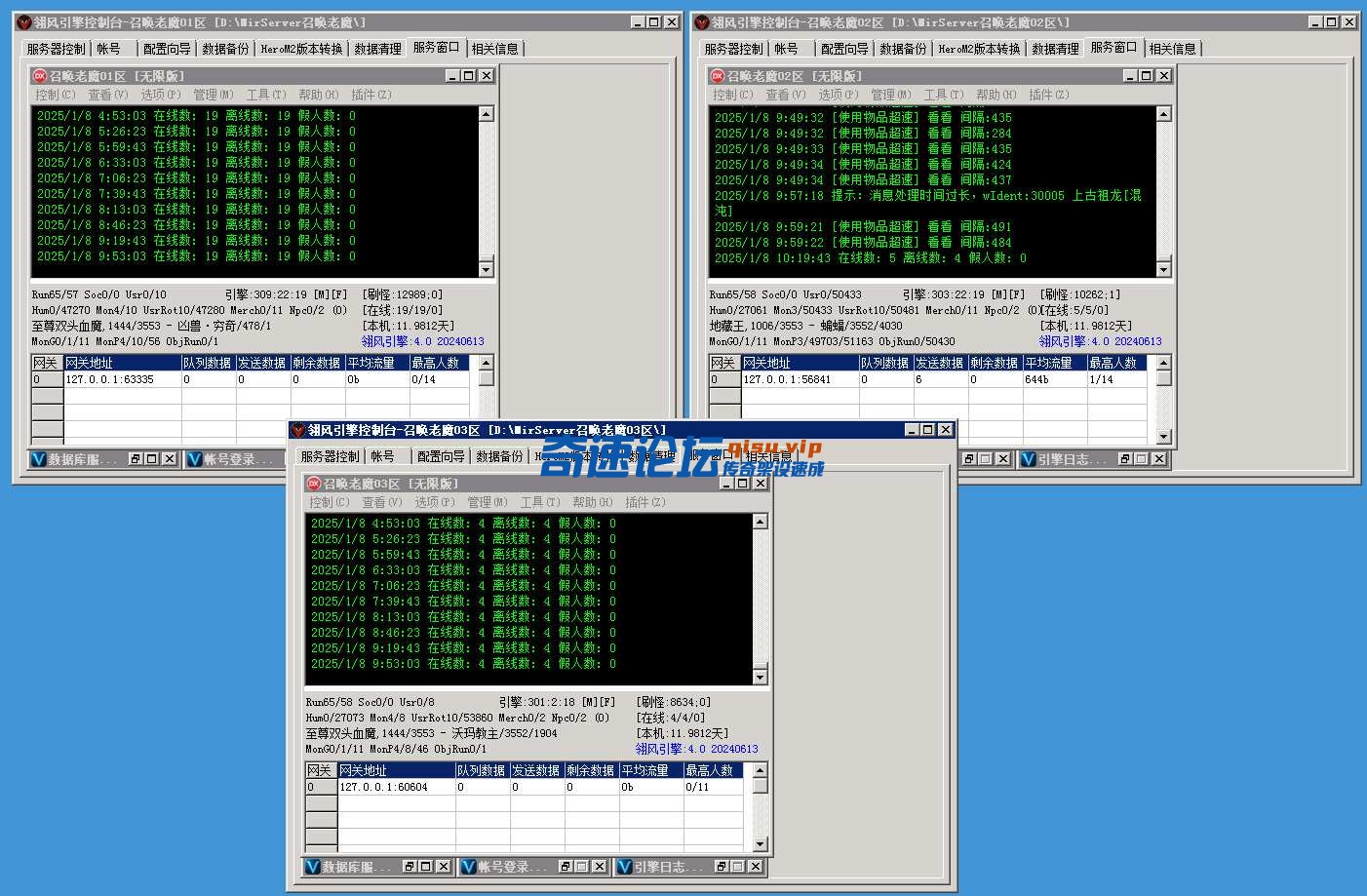Open the 帮助(H) menu in 召唤老魔01区
This screenshot has height=896, width=1367.
[x=318, y=95]
